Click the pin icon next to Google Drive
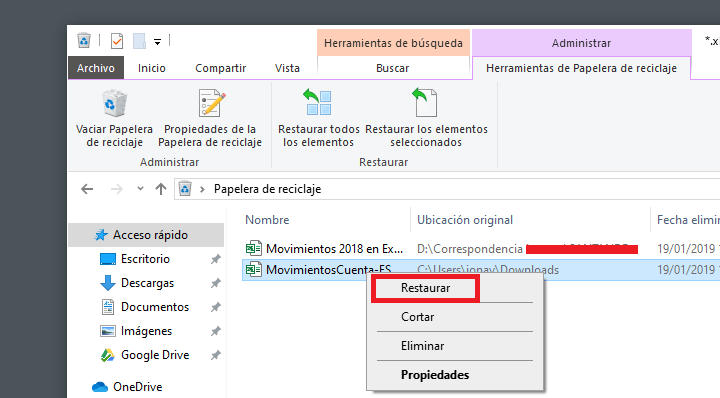Screen dimensions: 720x398 [215, 355]
